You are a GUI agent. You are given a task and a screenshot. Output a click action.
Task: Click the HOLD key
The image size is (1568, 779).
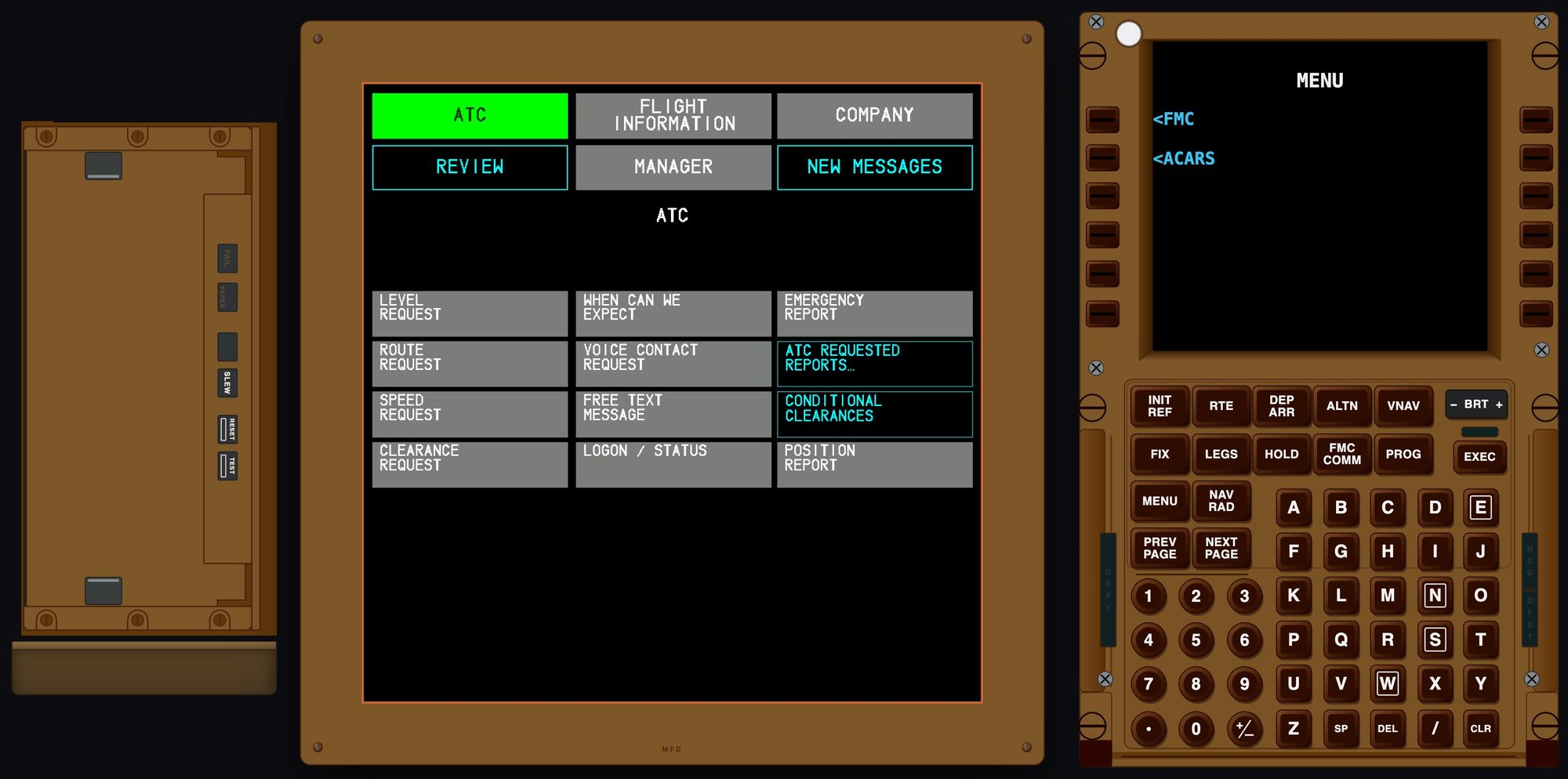pyautogui.click(x=1281, y=454)
